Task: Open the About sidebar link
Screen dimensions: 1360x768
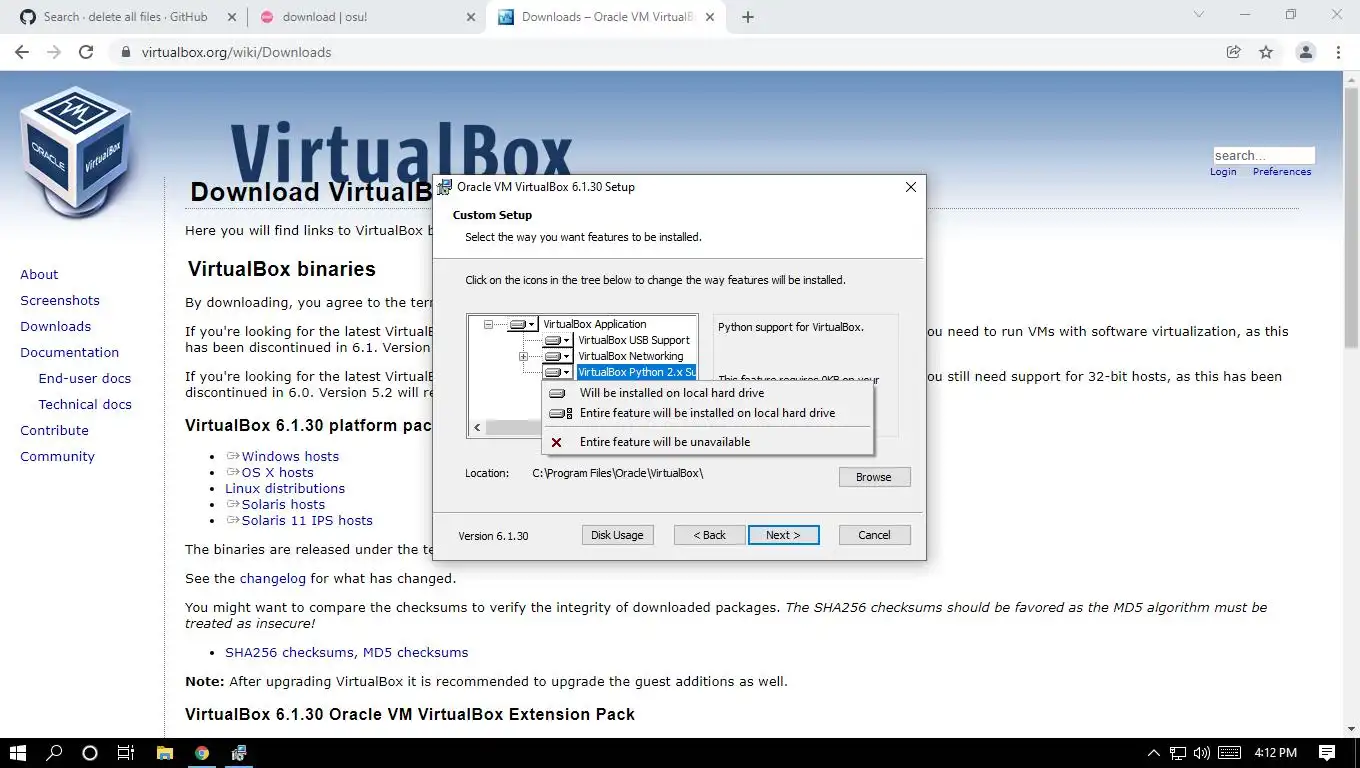Action: coord(39,274)
